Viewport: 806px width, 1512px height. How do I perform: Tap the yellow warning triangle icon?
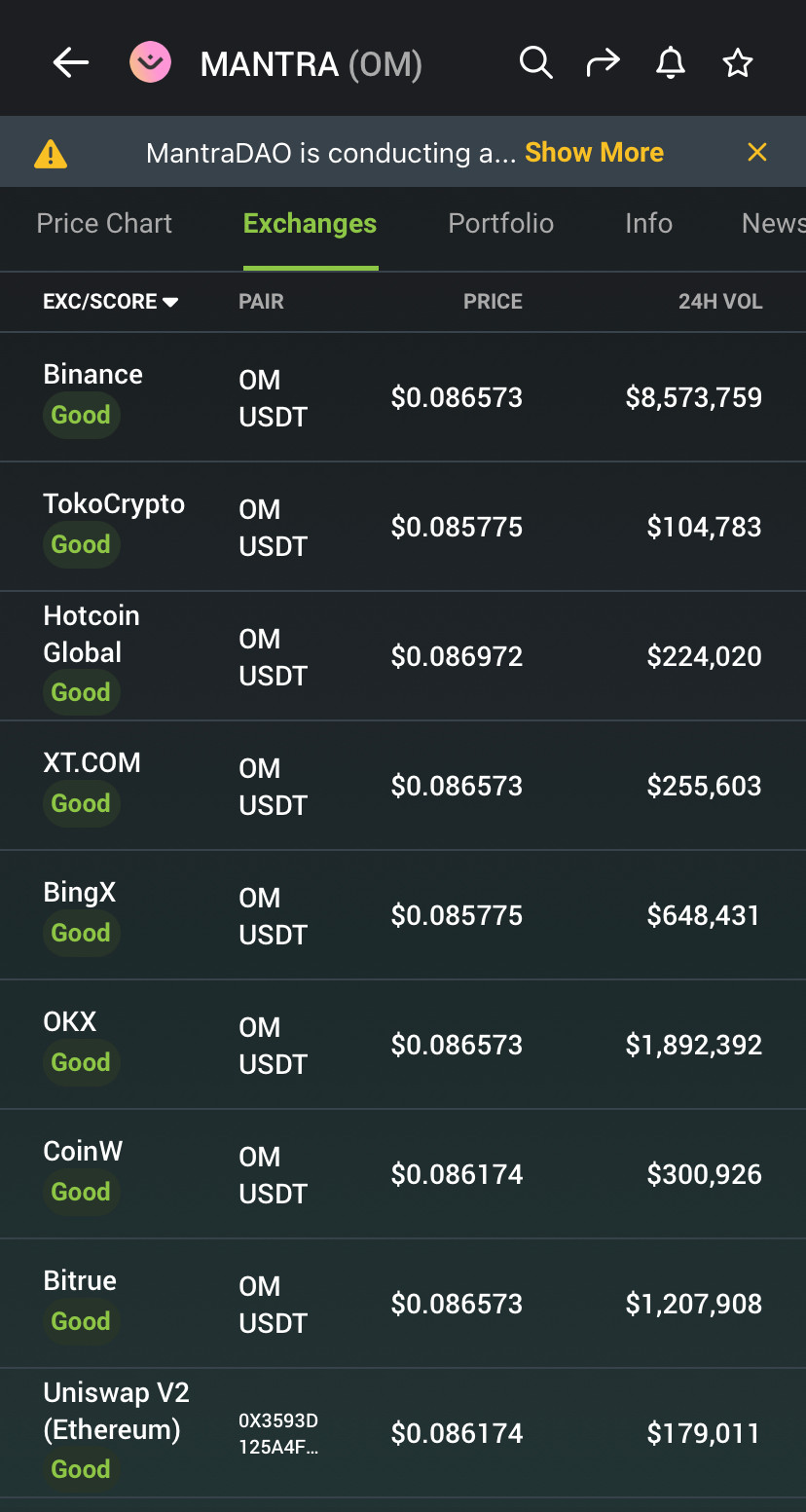point(51,153)
